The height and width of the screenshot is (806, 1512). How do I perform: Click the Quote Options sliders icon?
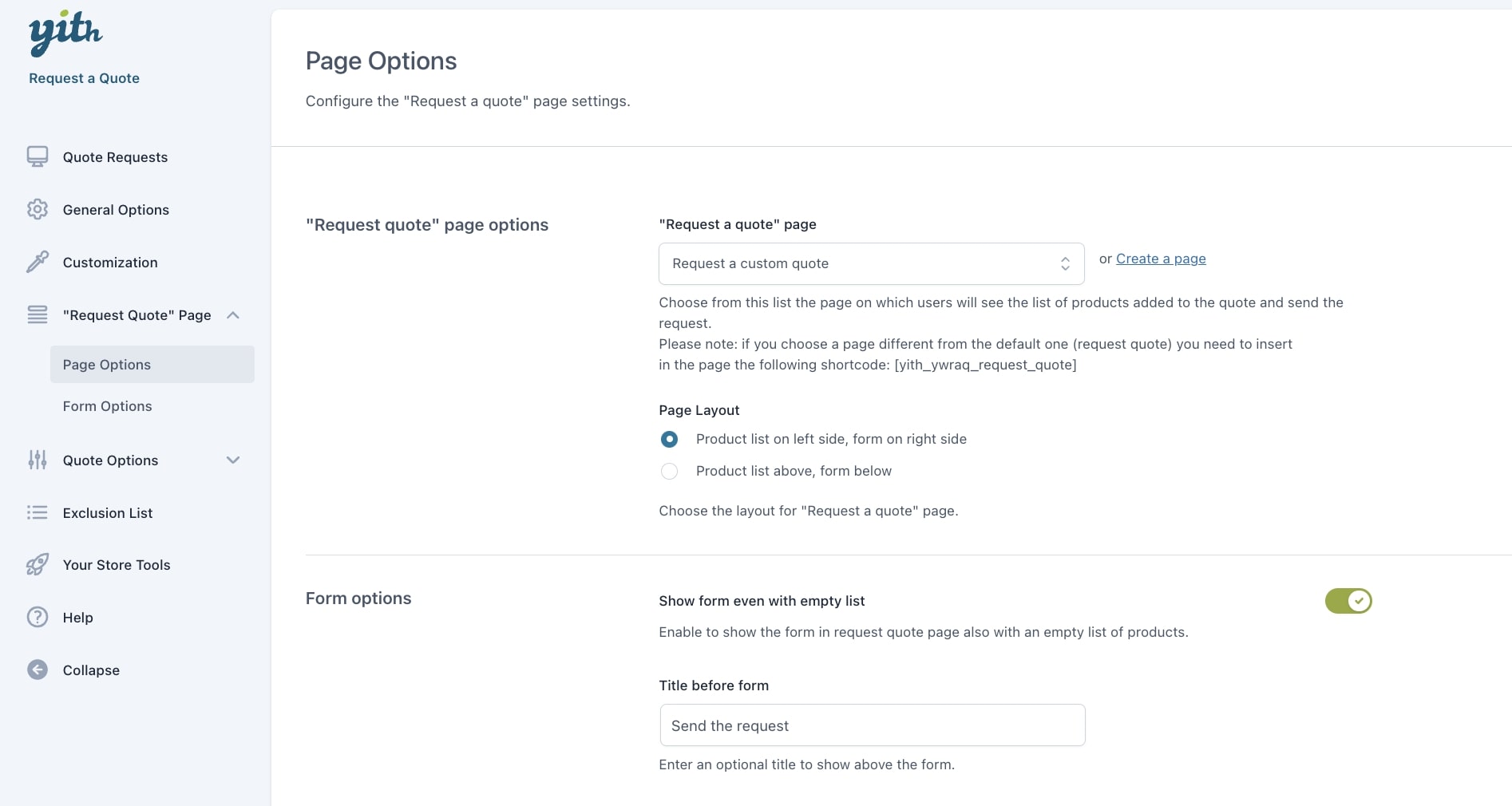38,460
